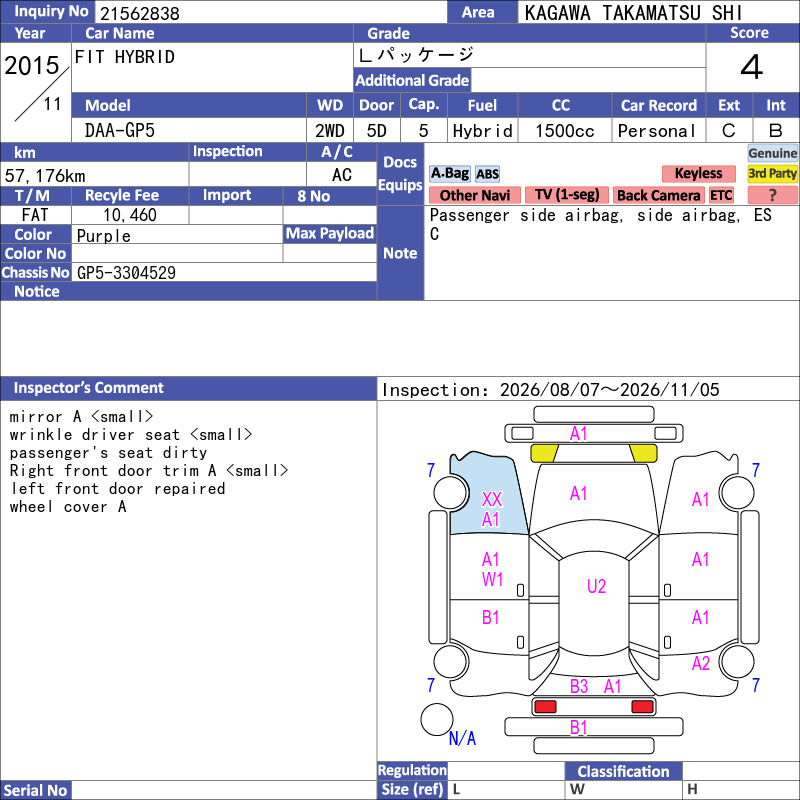Click the passenger side airbag note text
Screen dimensions: 800x800
click(601, 224)
